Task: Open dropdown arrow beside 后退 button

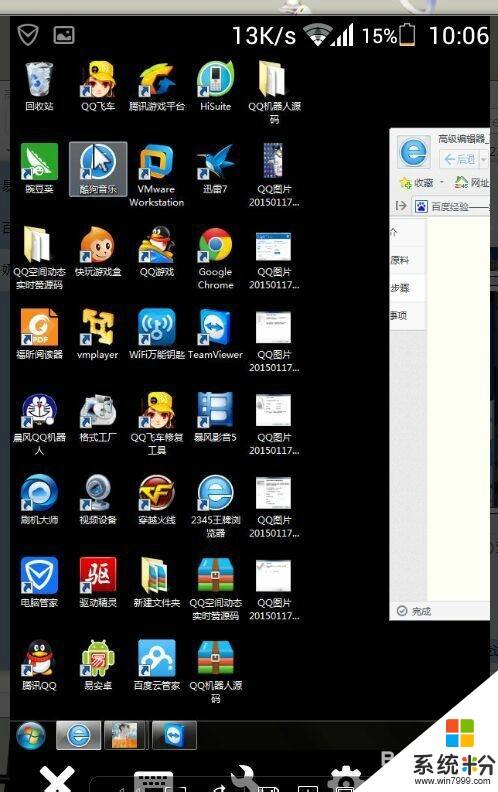Action: click(x=483, y=160)
